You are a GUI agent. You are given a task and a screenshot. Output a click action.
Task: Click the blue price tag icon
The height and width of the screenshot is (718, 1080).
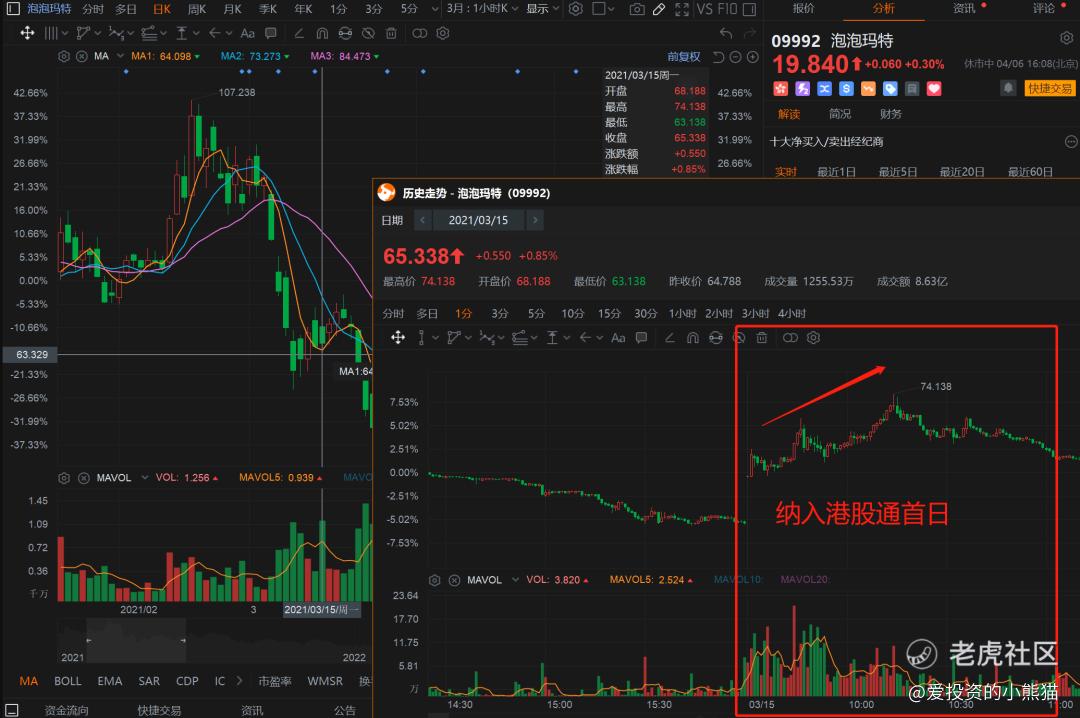click(890, 88)
